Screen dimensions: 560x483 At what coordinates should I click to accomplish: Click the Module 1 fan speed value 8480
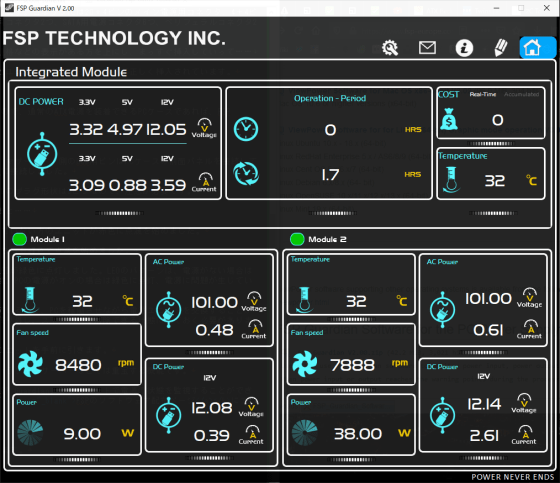(78, 365)
